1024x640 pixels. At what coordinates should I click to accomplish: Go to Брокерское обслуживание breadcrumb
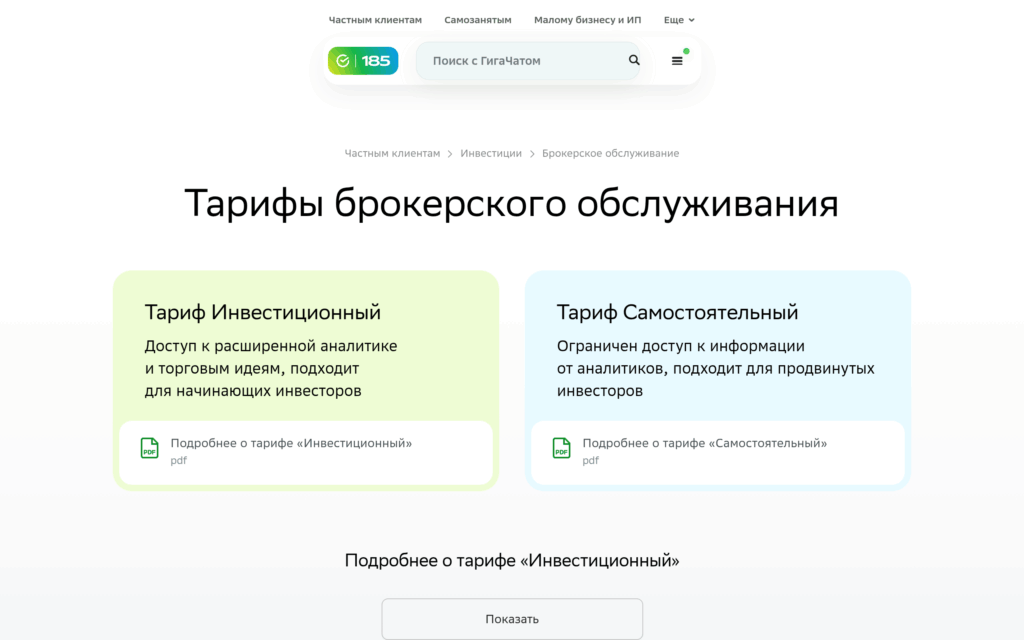tap(610, 153)
